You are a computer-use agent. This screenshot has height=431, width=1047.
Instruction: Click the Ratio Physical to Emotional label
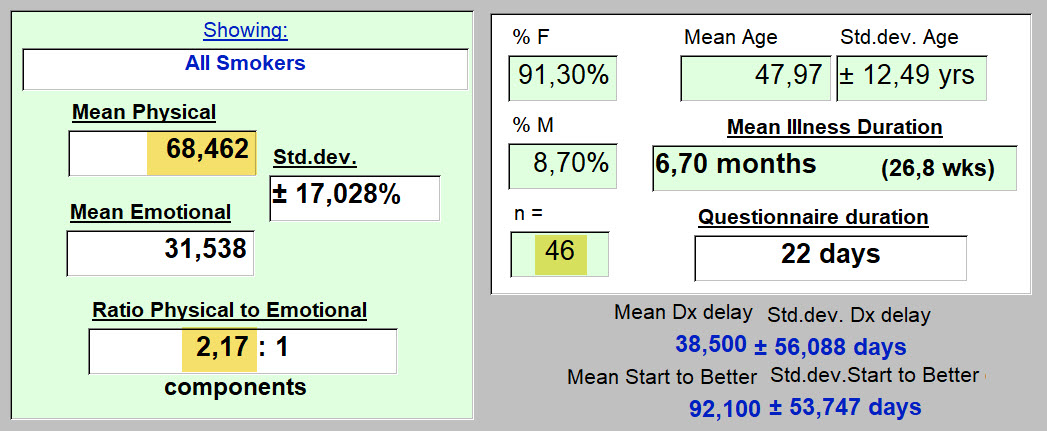point(229,310)
